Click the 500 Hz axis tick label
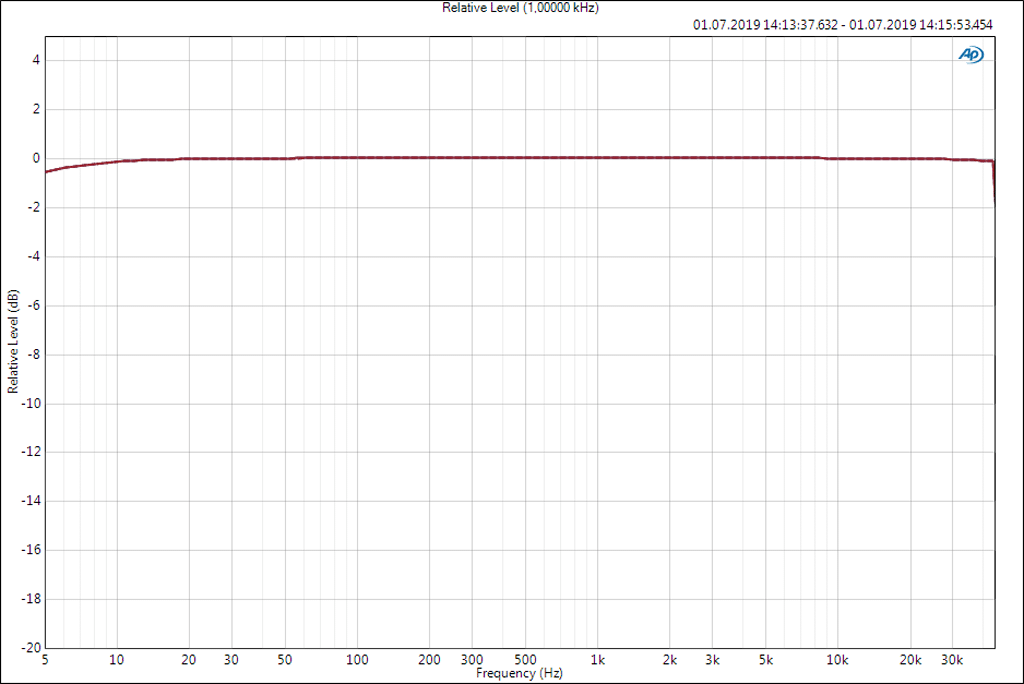The width and height of the screenshot is (1024, 684). point(526,660)
